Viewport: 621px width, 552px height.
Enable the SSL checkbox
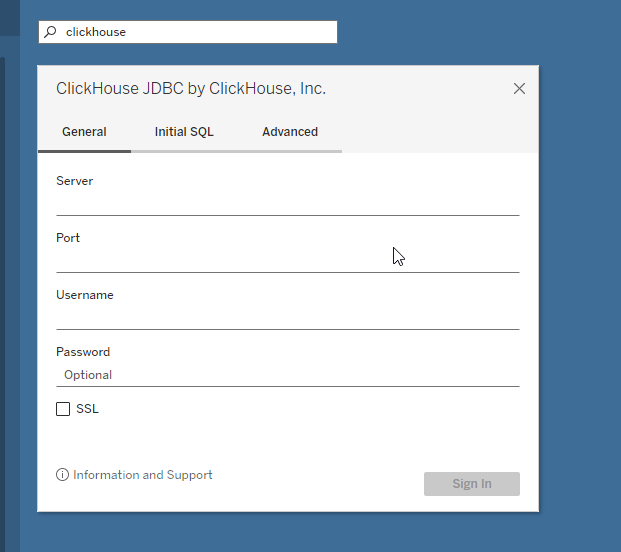coord(63,409)
